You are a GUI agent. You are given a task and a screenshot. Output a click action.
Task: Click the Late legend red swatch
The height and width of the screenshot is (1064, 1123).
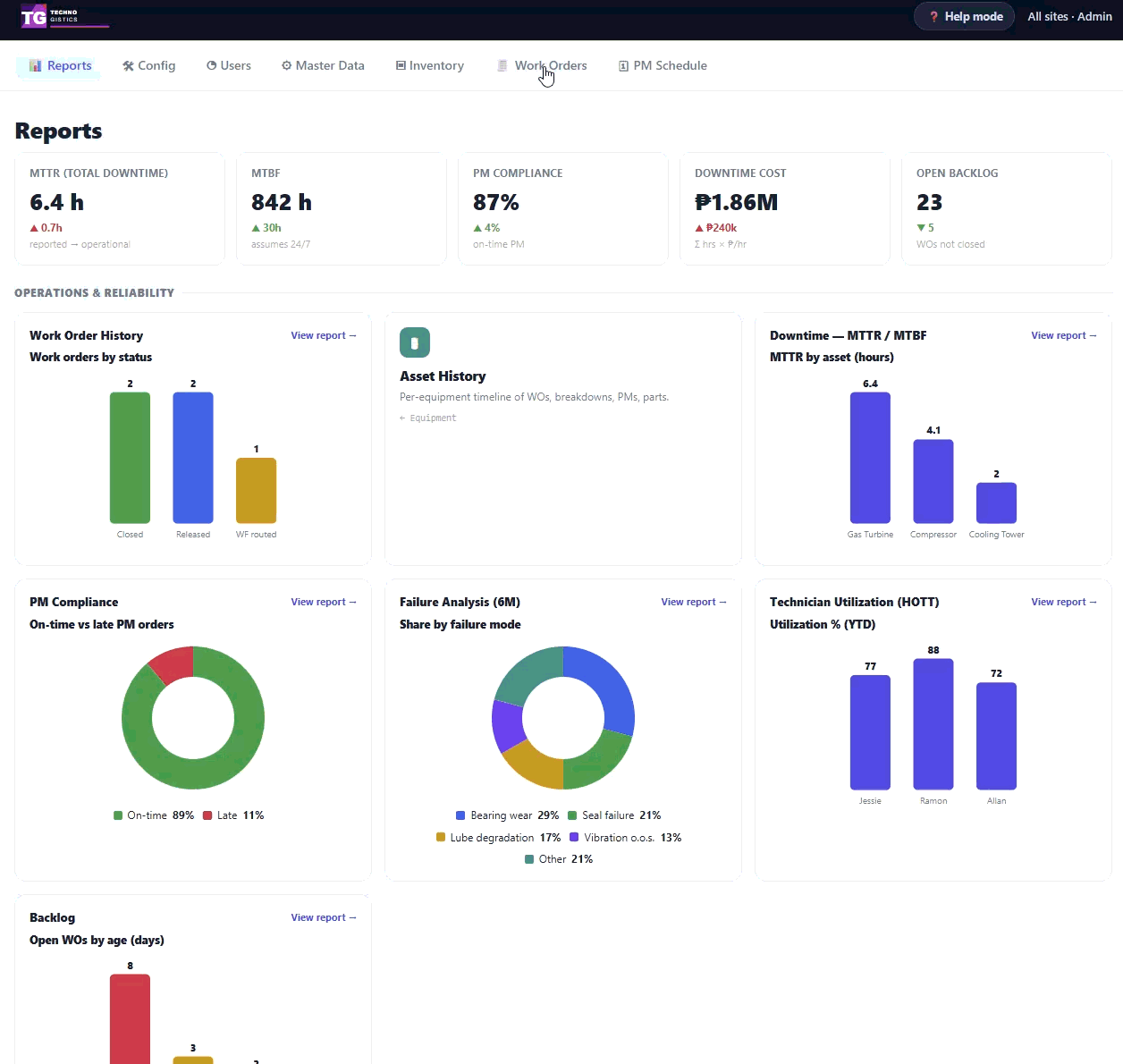click(x=207, y=815)
